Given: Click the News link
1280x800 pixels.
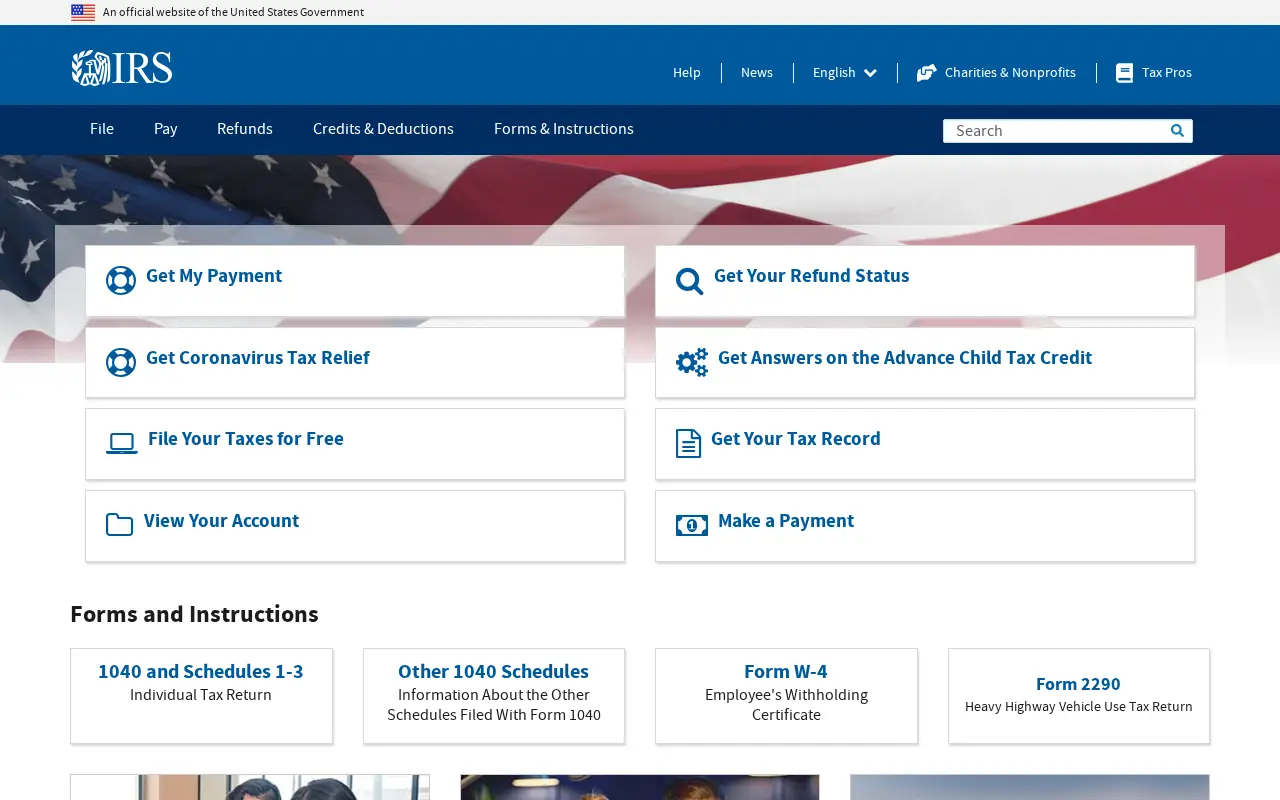Looking at the screenshot, I should (757, 73).
